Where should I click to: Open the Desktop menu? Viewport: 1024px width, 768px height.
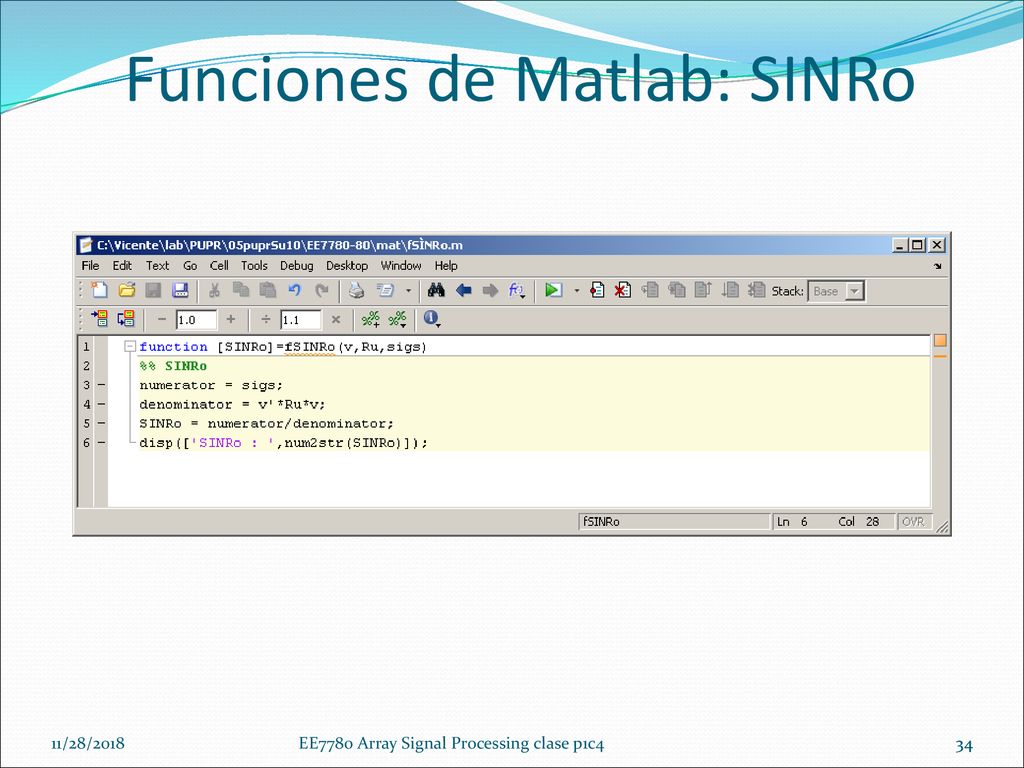(347, 266)
